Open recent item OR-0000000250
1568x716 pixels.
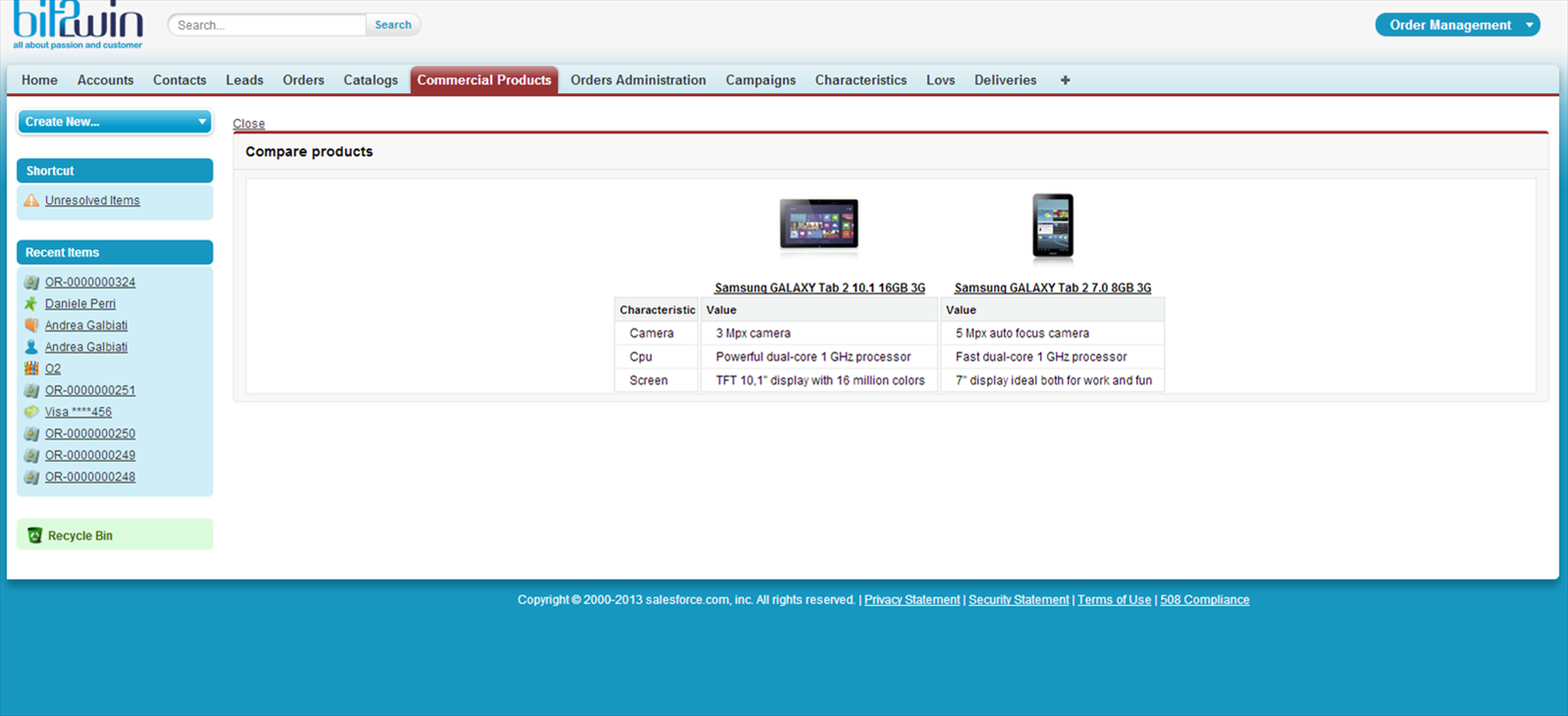[x=90, y=434]
